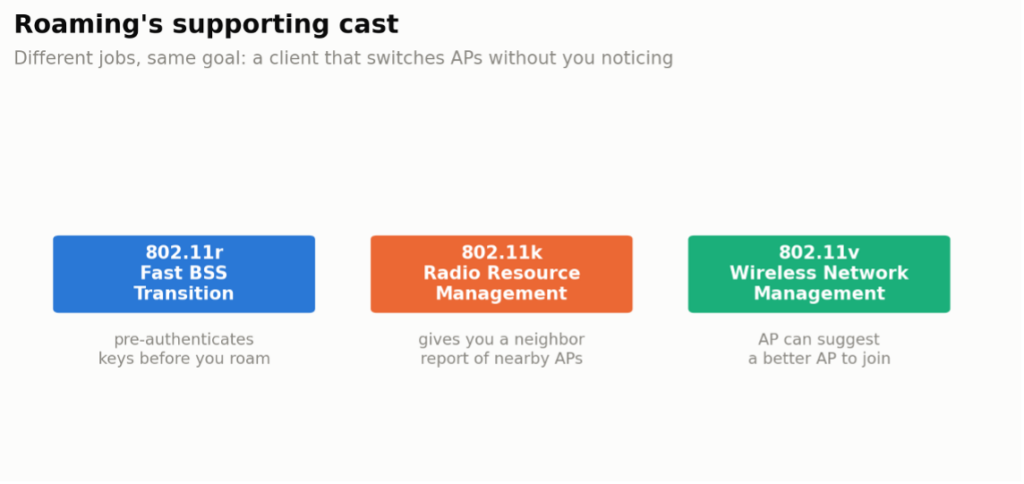Screen dimensions: 1024x484
Task: Click the blue 802.11r box
Action: click(x=184, y=274)
